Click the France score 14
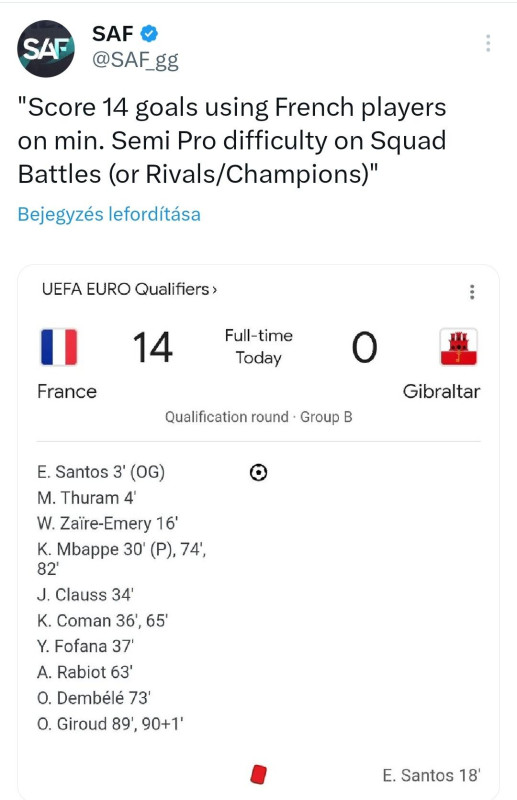Viewport: 517px width, 800px height. [153, 347]
